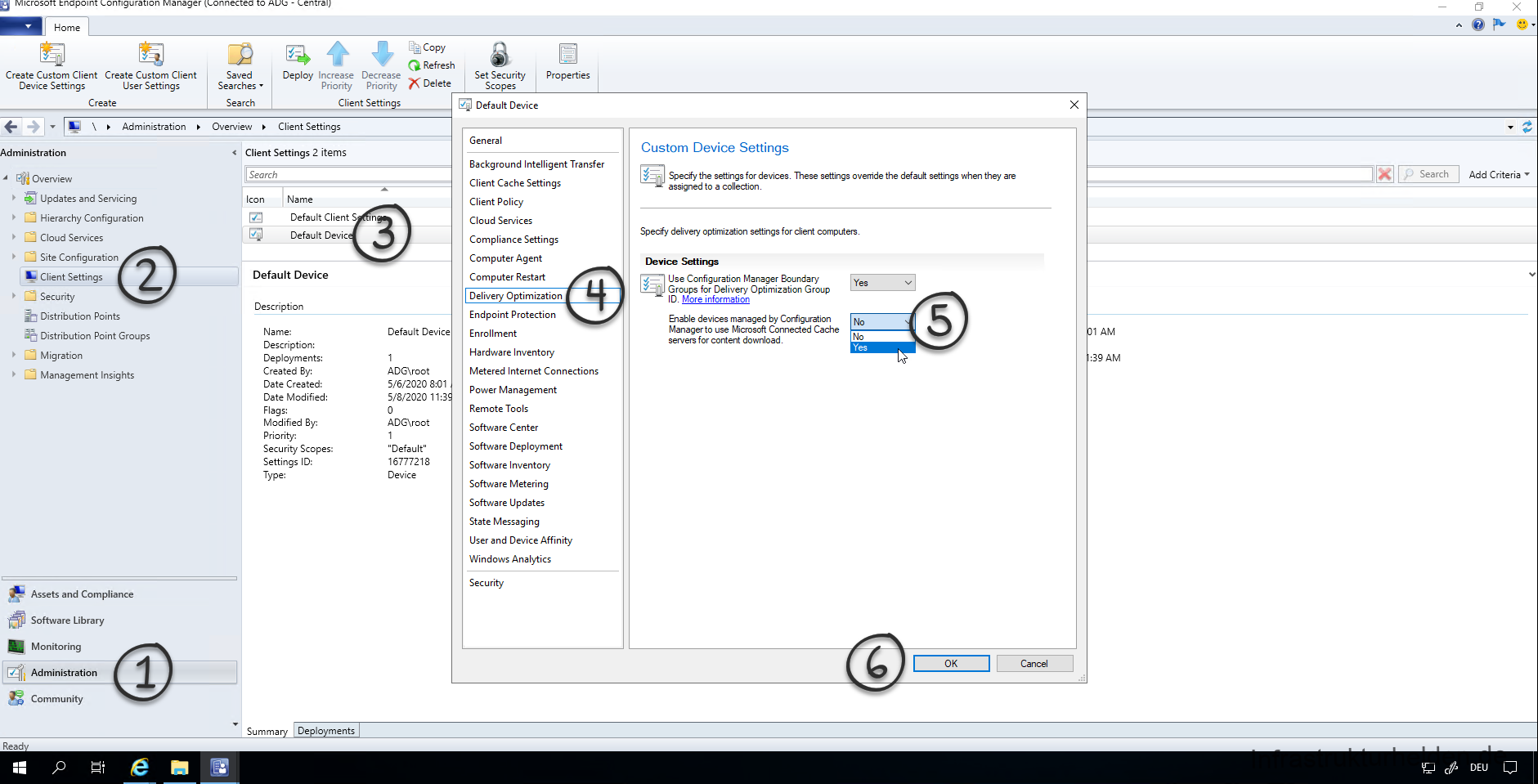The height and width of the screenshot is (784, 1538).
Task: Close the Default Device dialog
Action: 1074,105
